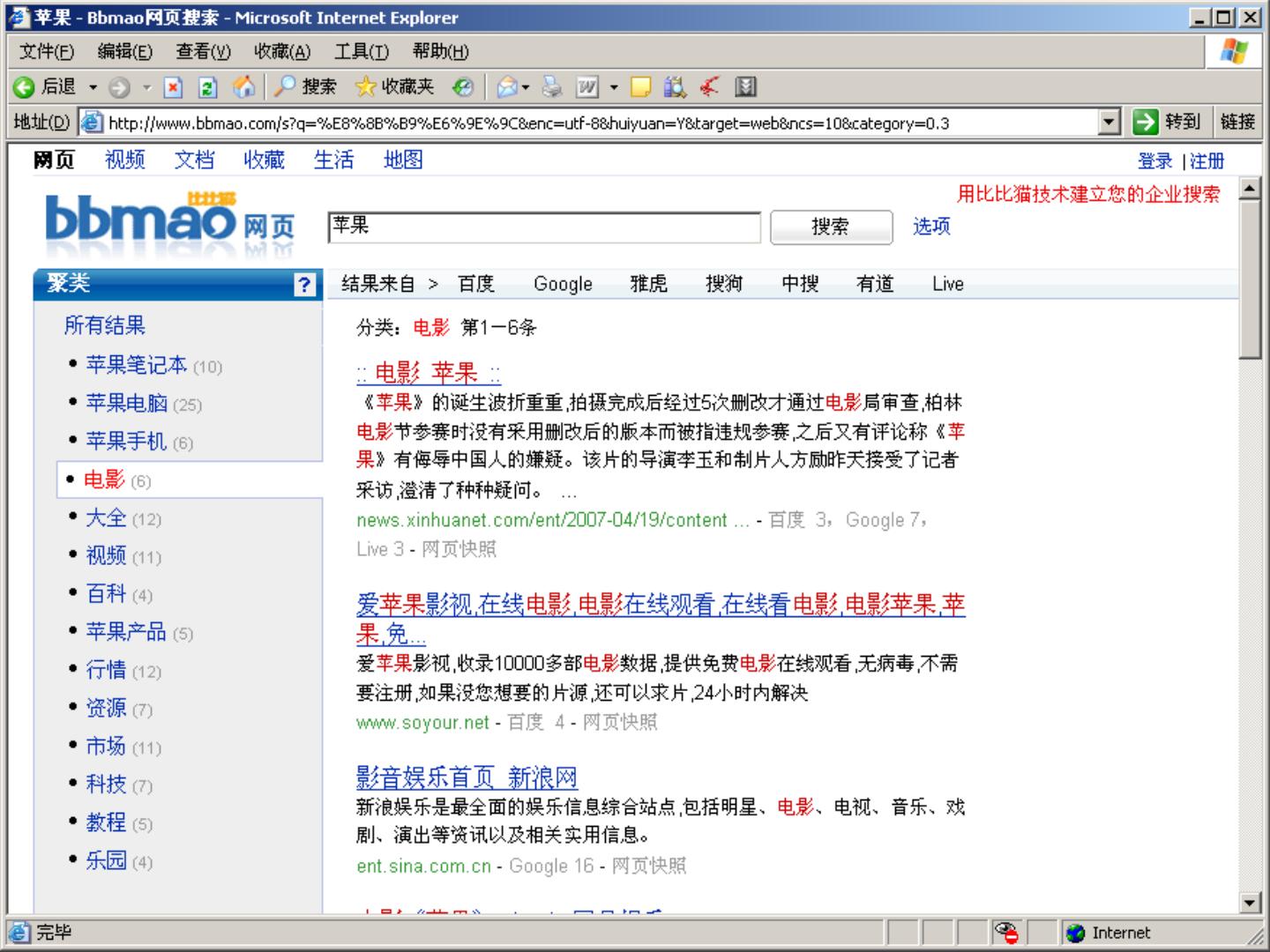Go to the Home page icon
The width and height of the screenshot is (1270, 952).
coord(243,86)
